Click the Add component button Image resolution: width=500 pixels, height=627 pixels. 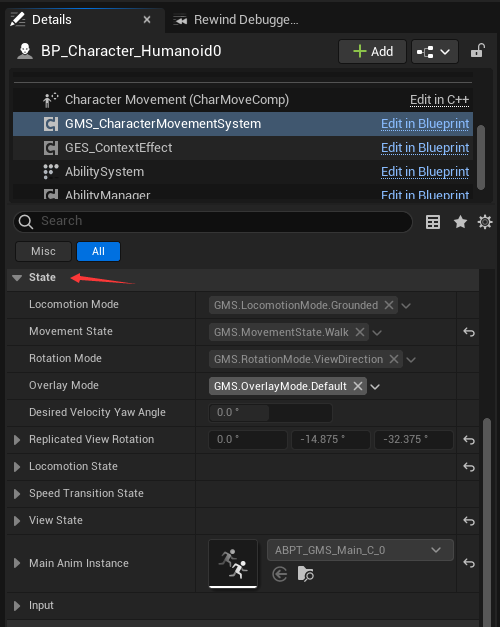[x=372, y=52]
